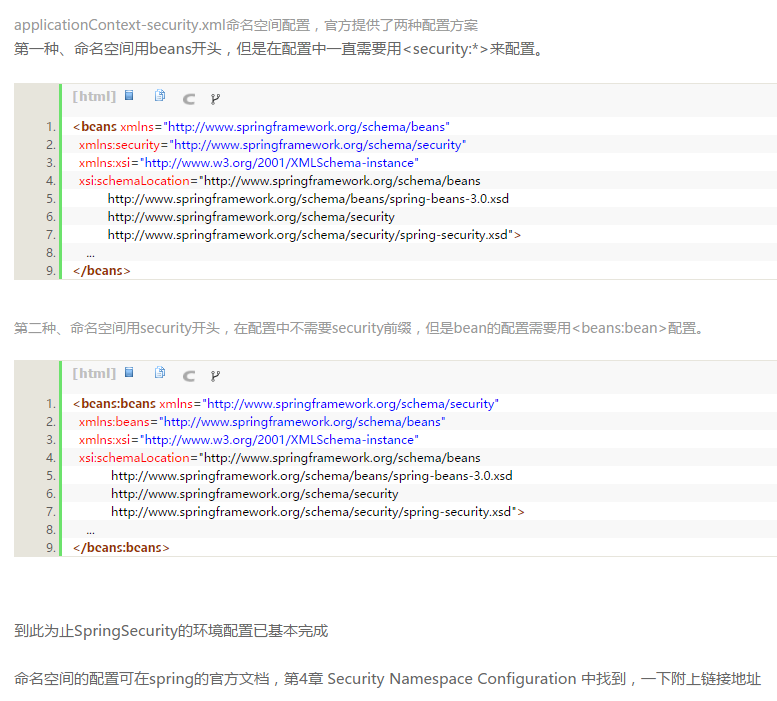This screenshot has width=777, height=701.
Task: Click the closing </beans> tag line
Action: [x=102, y=270]
